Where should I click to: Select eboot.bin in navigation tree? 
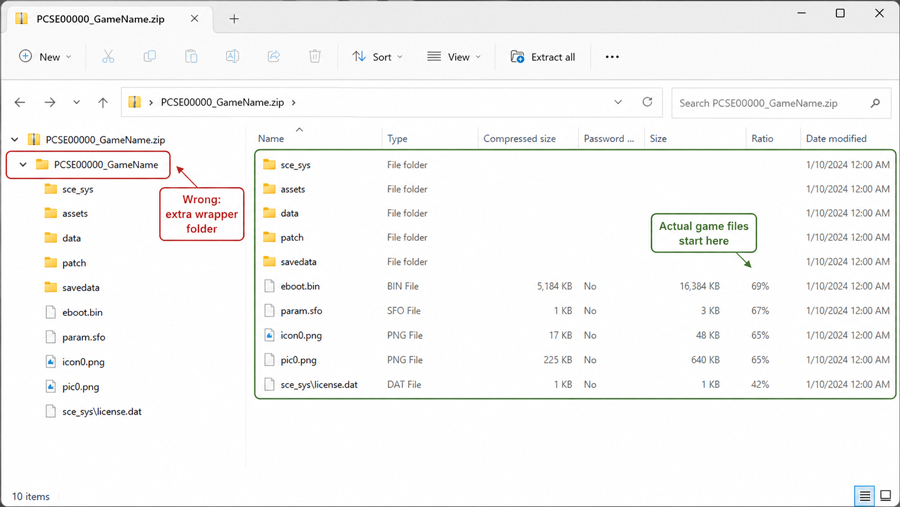pos(74,312)
